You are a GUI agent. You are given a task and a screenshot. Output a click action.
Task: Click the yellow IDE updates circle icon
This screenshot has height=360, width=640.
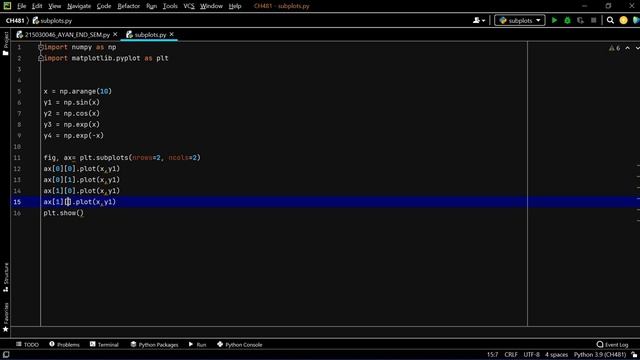pos(623,20)
